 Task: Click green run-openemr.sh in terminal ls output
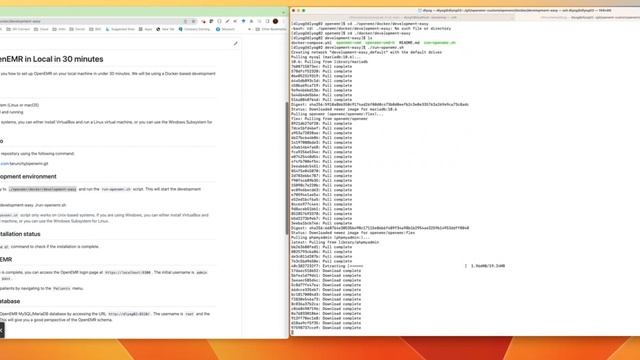coord(440,43)
